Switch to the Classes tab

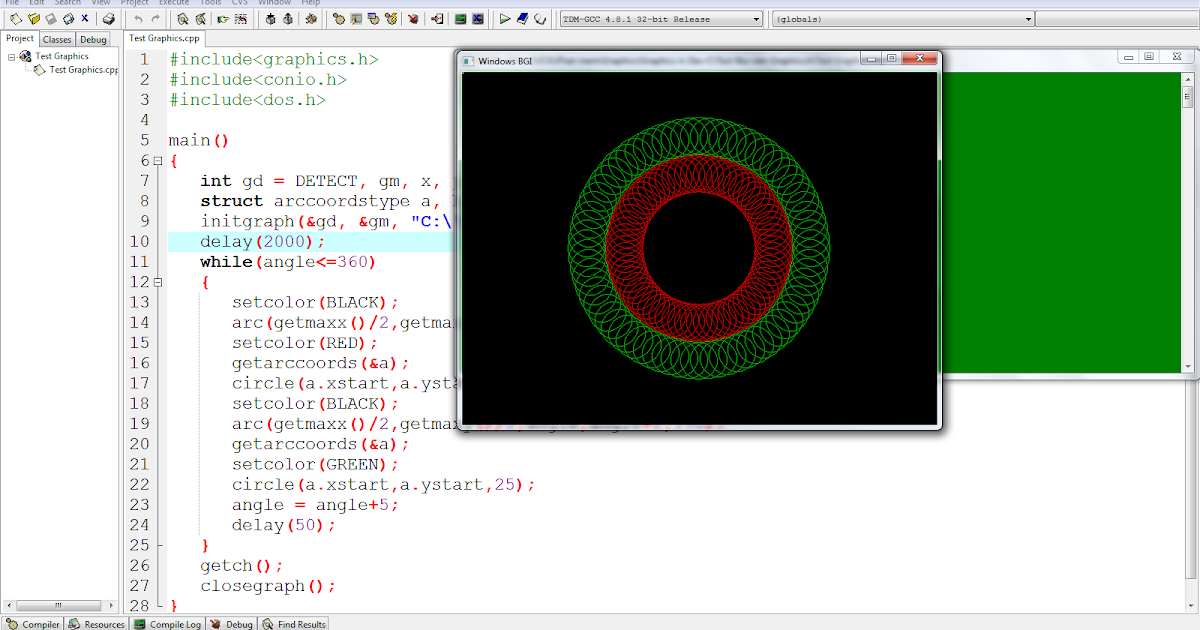click(57, 39)
